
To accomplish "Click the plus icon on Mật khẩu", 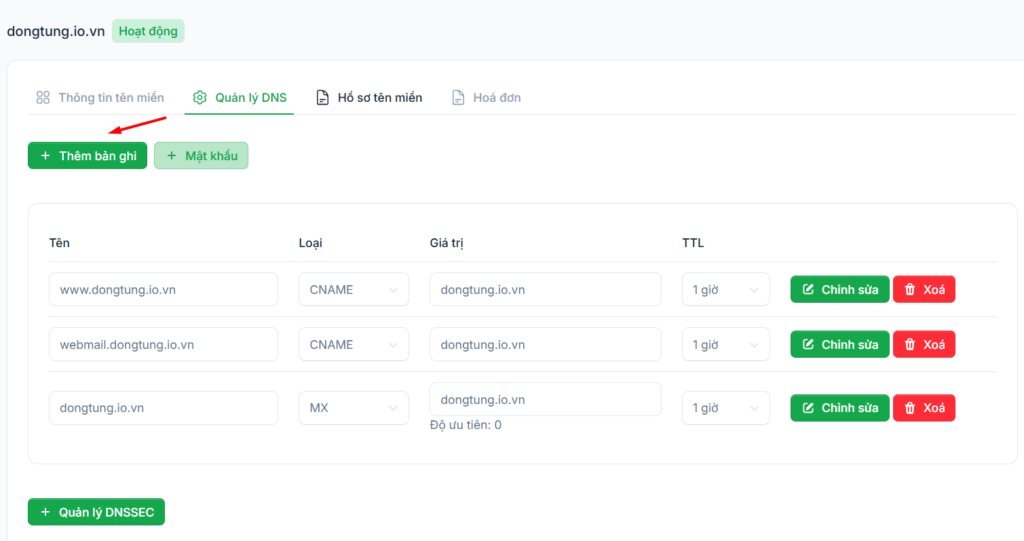I will click(x=172, y=156).
